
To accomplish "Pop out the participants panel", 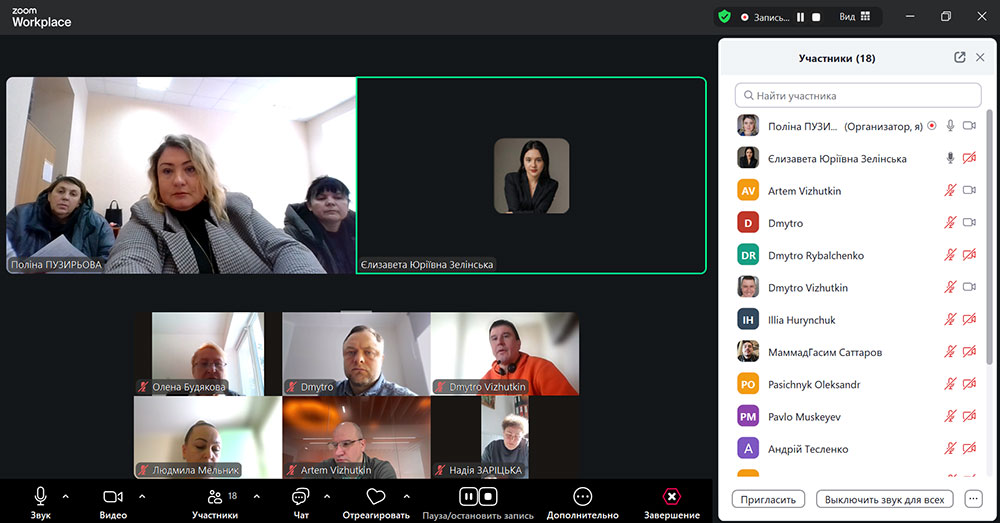I will [x=960, y=58].
